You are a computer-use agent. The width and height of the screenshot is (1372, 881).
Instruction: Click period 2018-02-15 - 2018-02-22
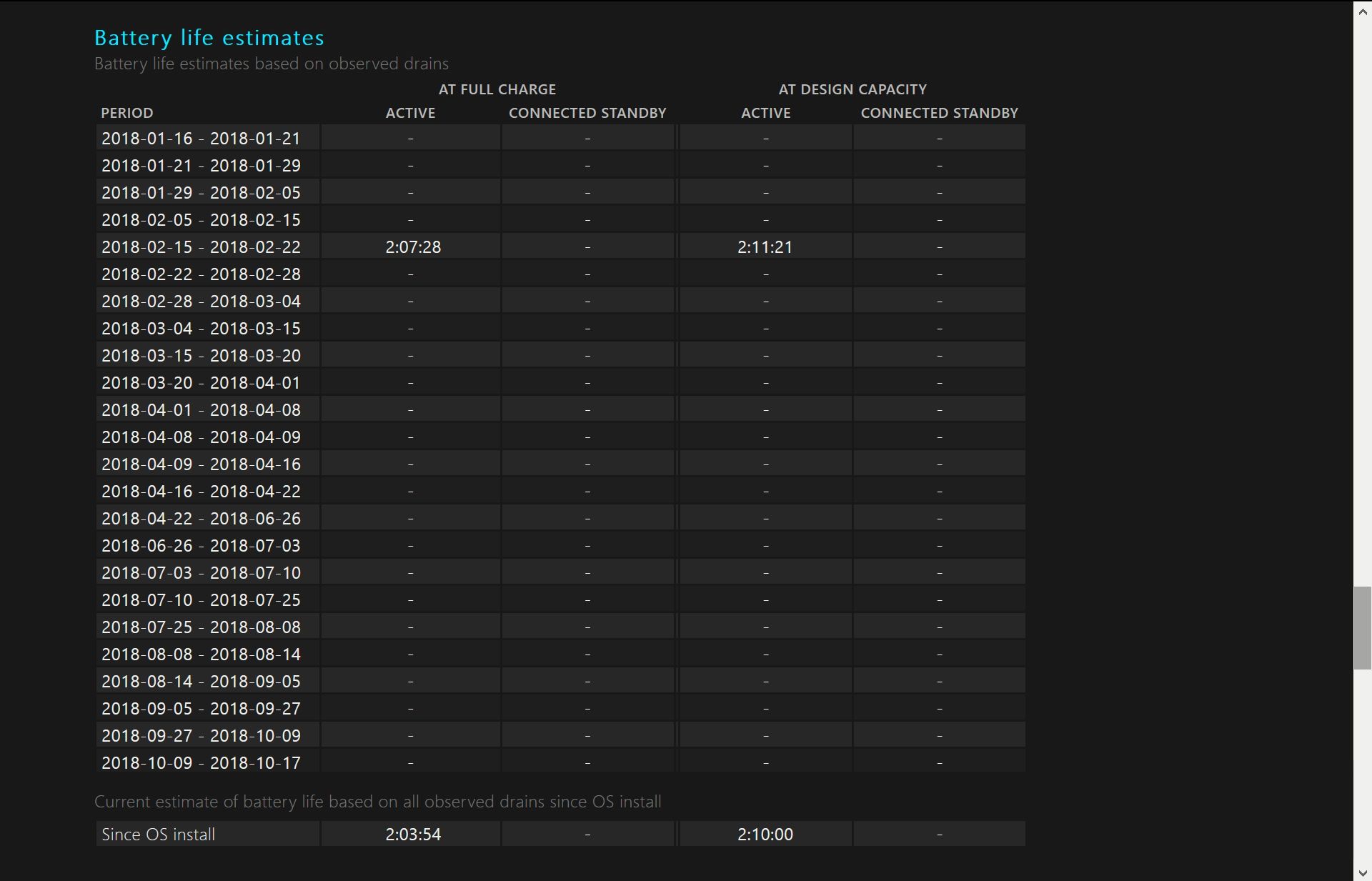tap(201, 247)
